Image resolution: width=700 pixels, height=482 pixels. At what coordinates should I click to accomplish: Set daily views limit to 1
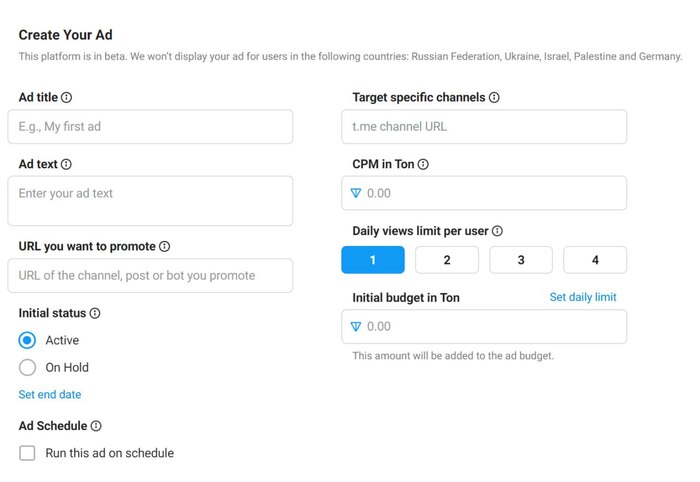tap(373, 260)
